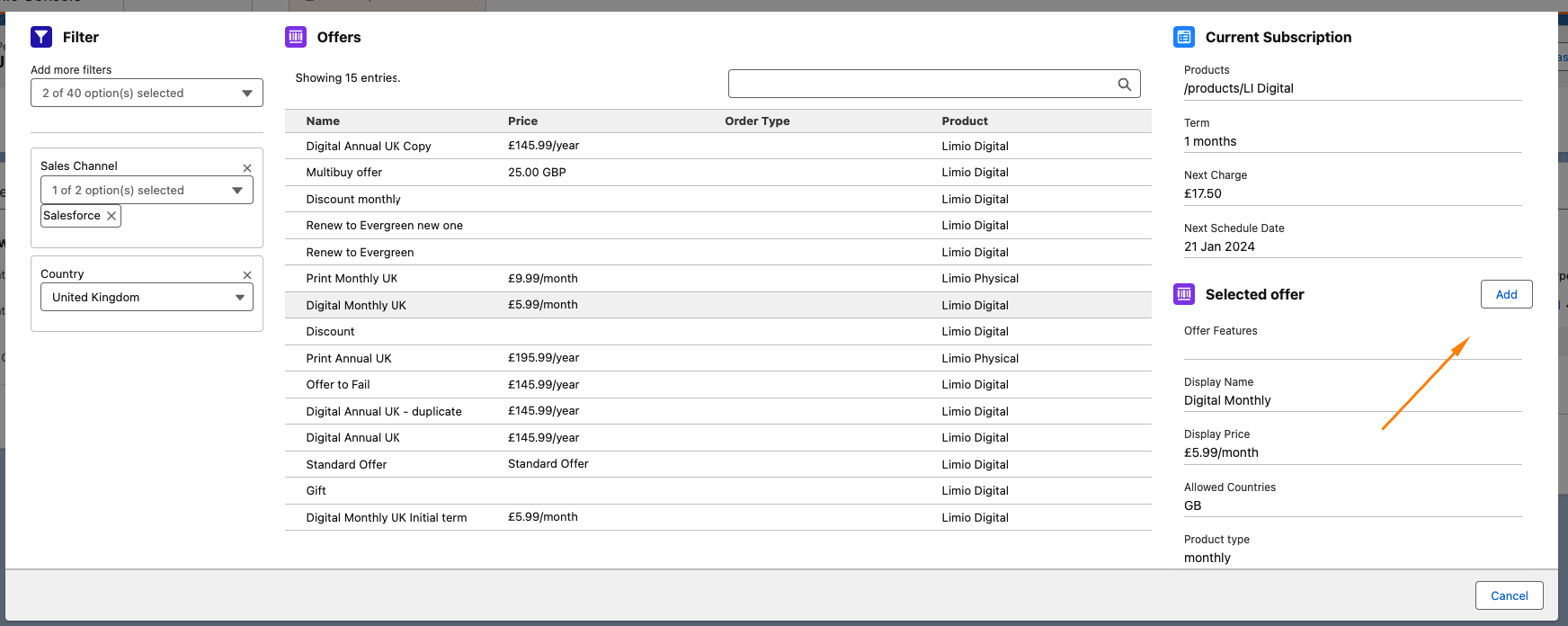1568x626 pixels.
Task: Select Digital Annual UK - duplicate offer
Action: point(717,411)
